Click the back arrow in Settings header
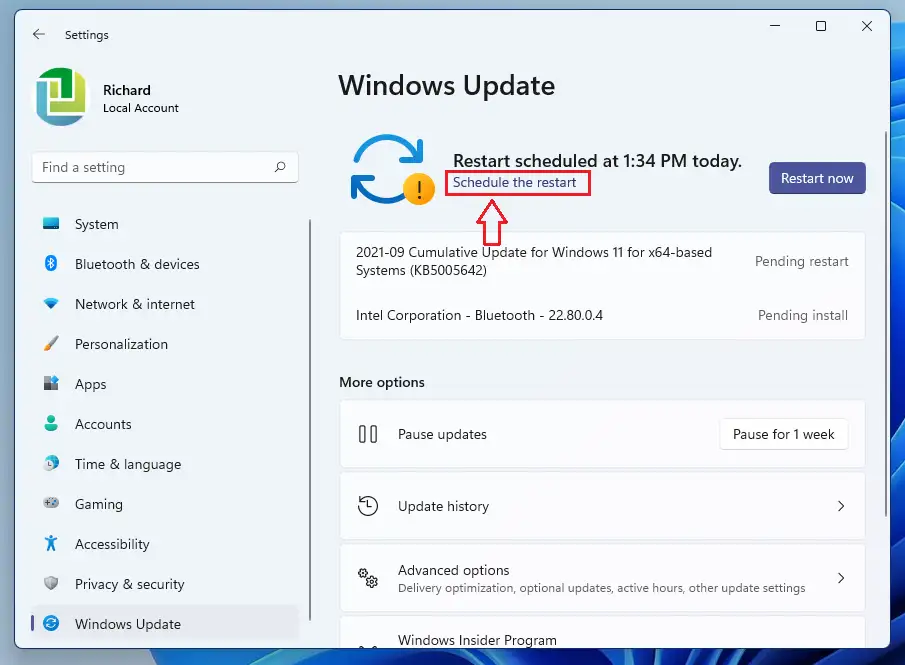This screenshot has width=905, height=665. pos(39,34)
